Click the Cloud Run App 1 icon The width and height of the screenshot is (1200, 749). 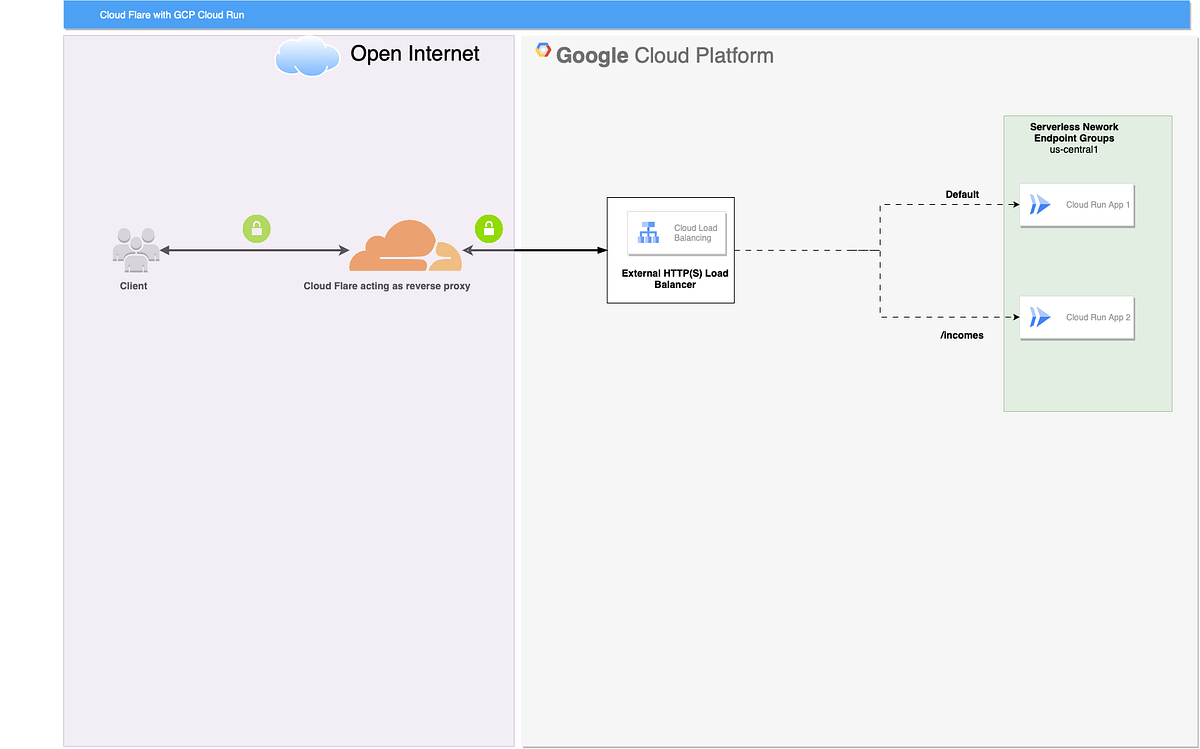[1040, 204]
